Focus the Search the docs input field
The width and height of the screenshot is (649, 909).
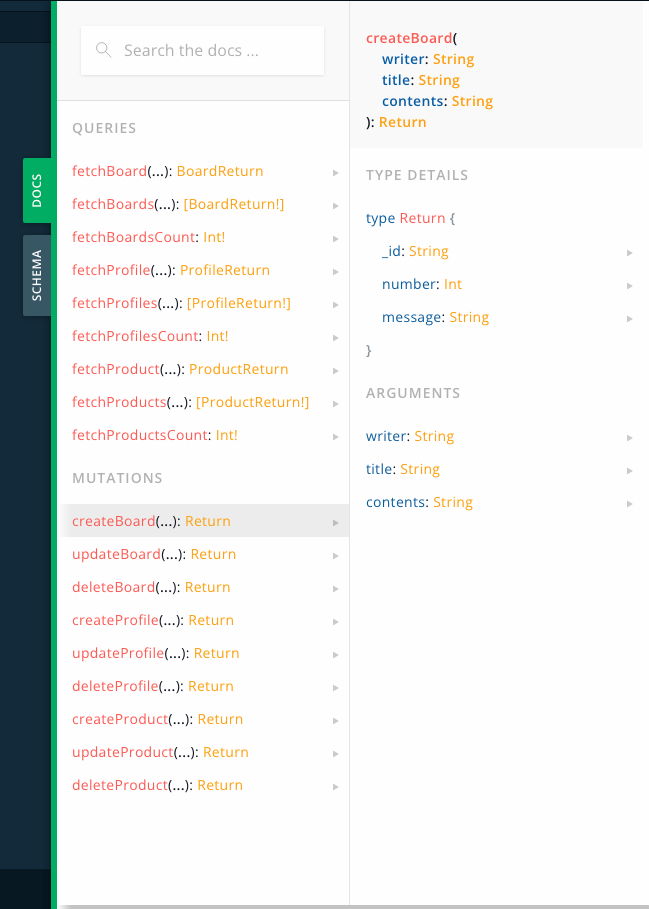(x=202, y=50)
